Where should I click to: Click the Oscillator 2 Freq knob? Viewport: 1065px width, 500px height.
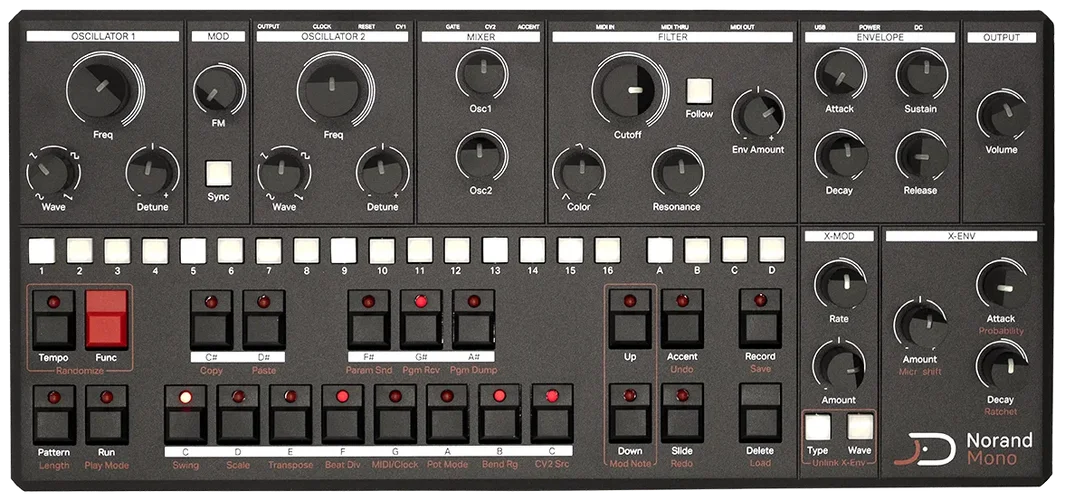pyautogui.click(x=332, y=87)
